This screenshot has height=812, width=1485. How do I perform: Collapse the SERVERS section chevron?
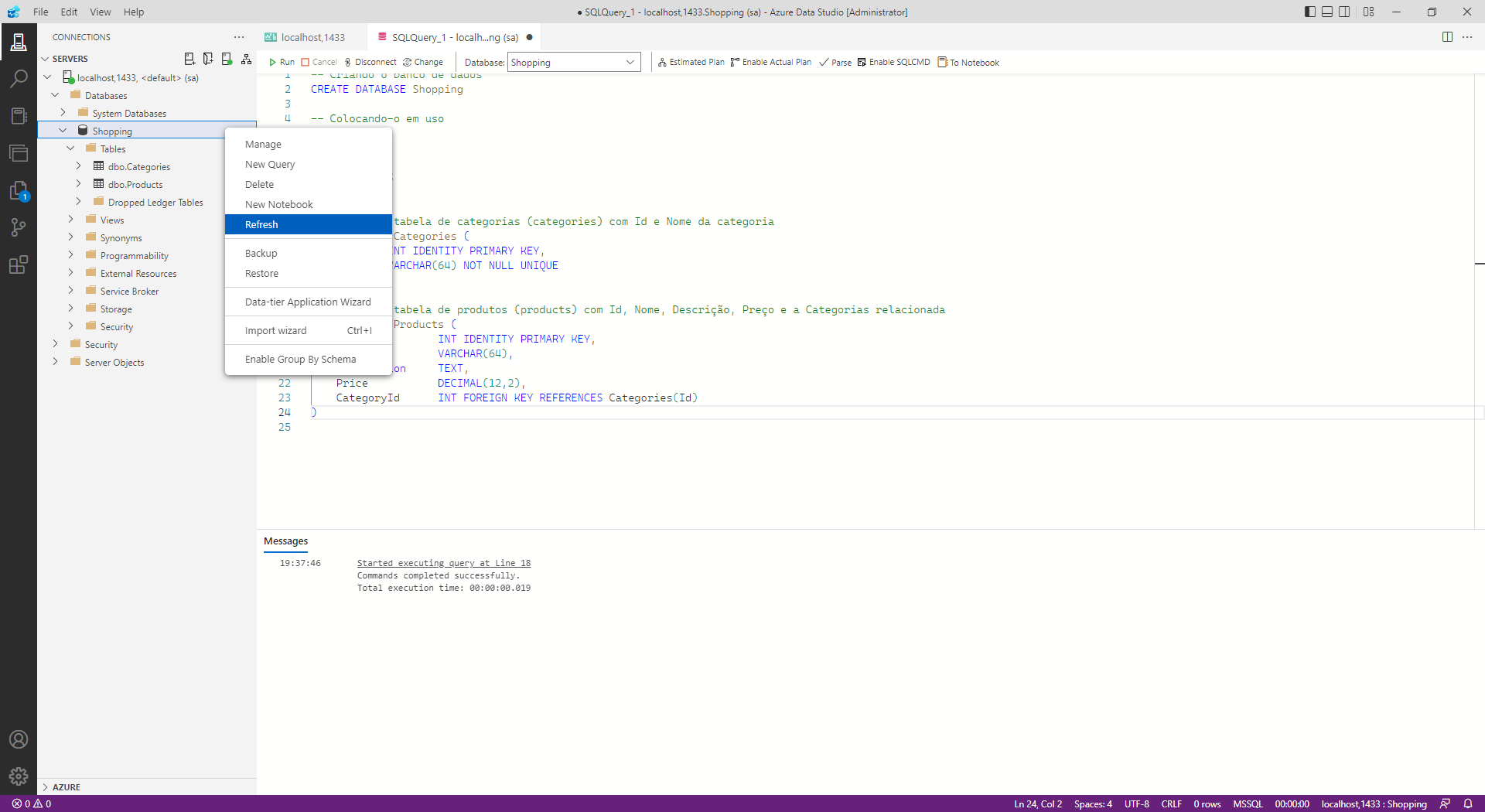pos(45,59)
